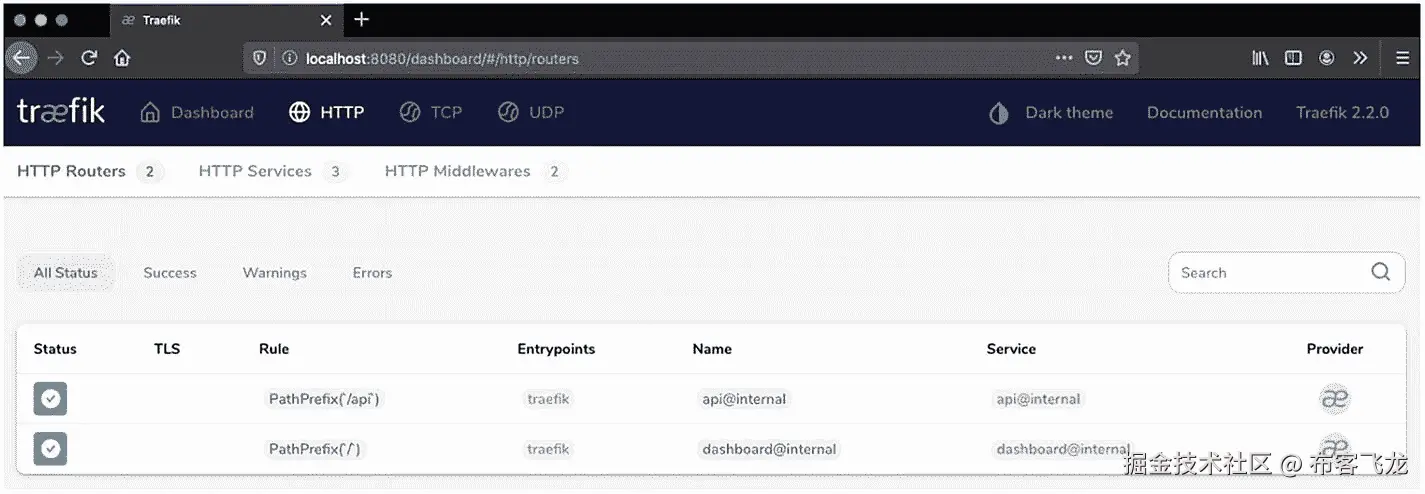
Task: Reload the page with the refresh icon
Action: [89, 58]
